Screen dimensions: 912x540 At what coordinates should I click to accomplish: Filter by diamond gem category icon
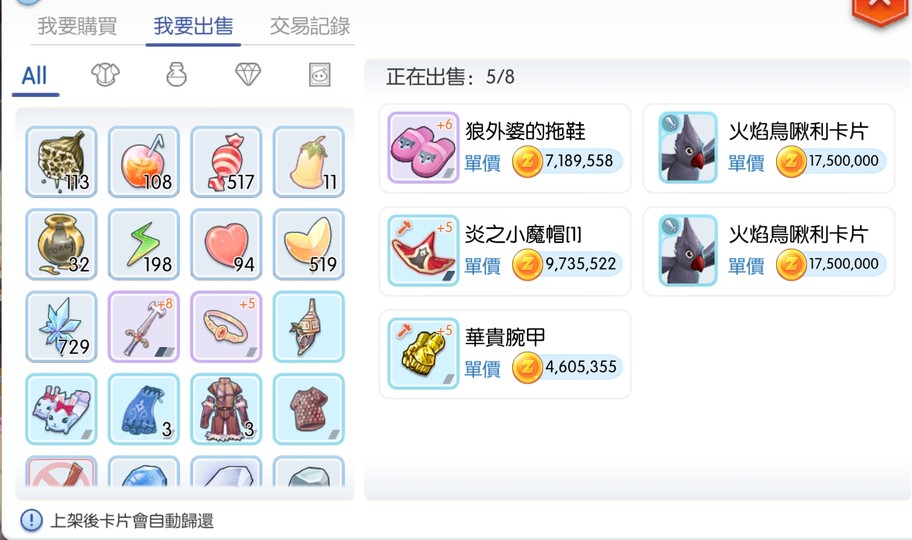tap(248, 74)
